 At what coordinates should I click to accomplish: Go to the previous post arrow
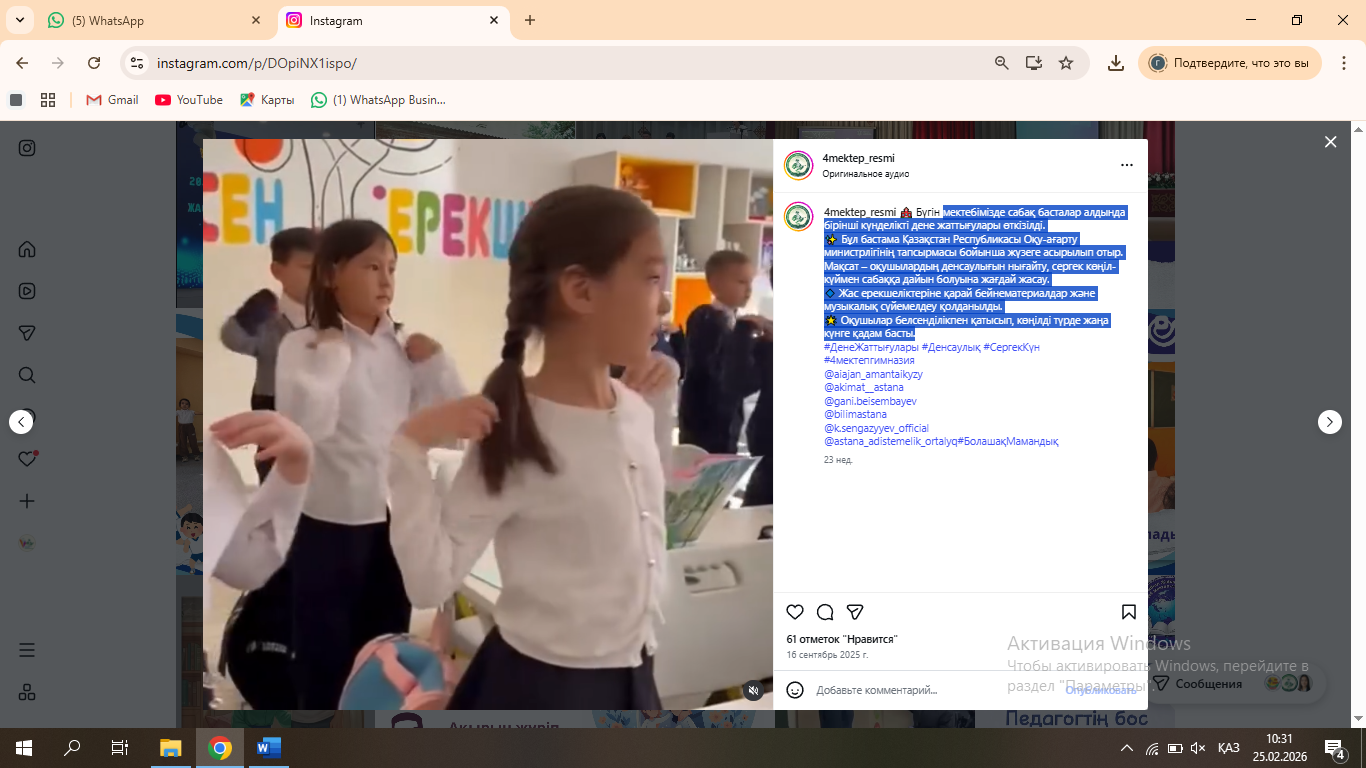point(21,422)
